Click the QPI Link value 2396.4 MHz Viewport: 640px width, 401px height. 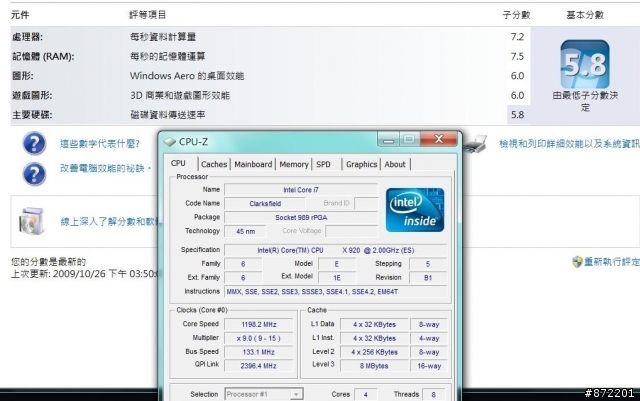click(259, 366)
